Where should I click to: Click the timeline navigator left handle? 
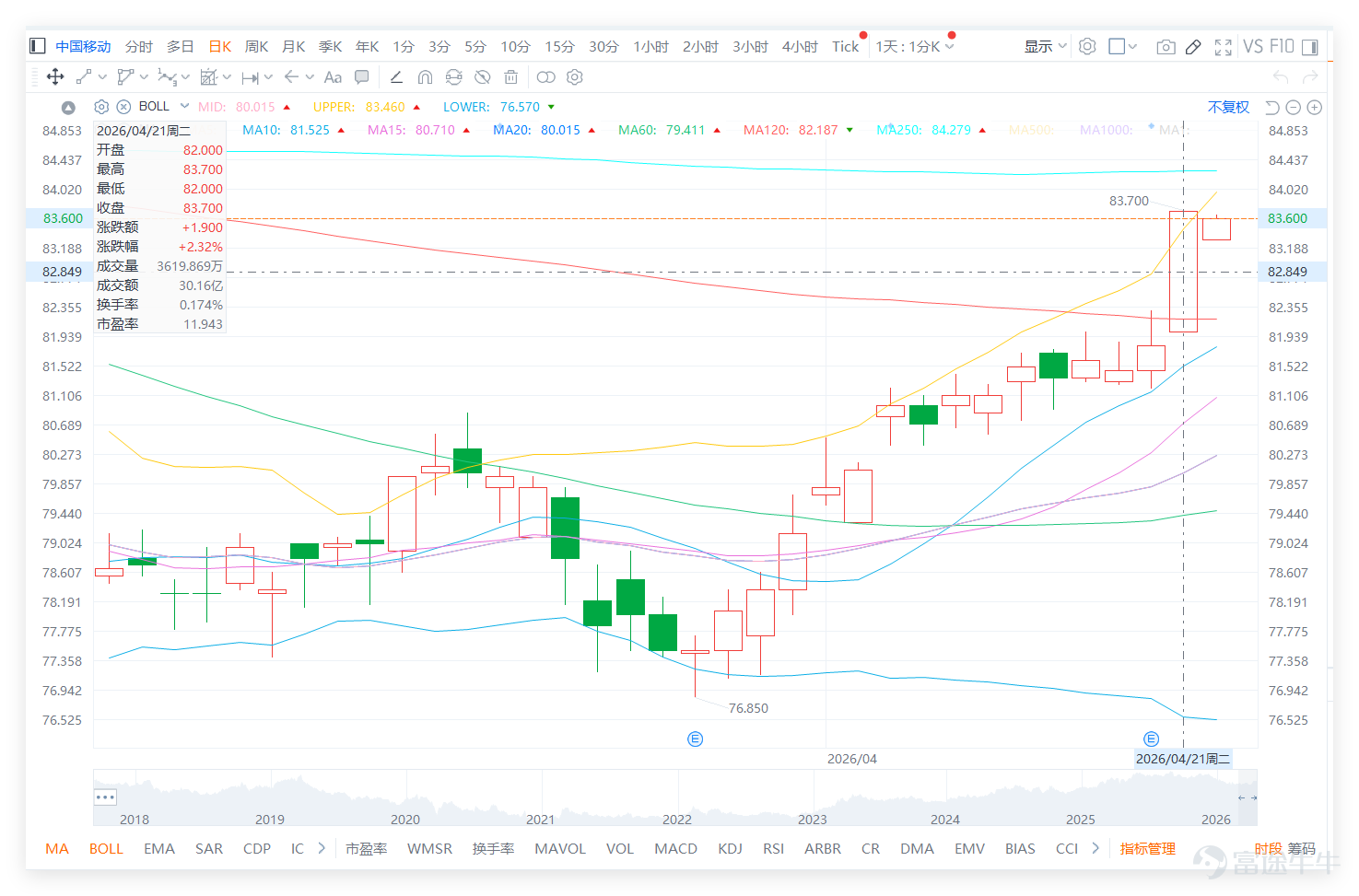tap(105, 797)
